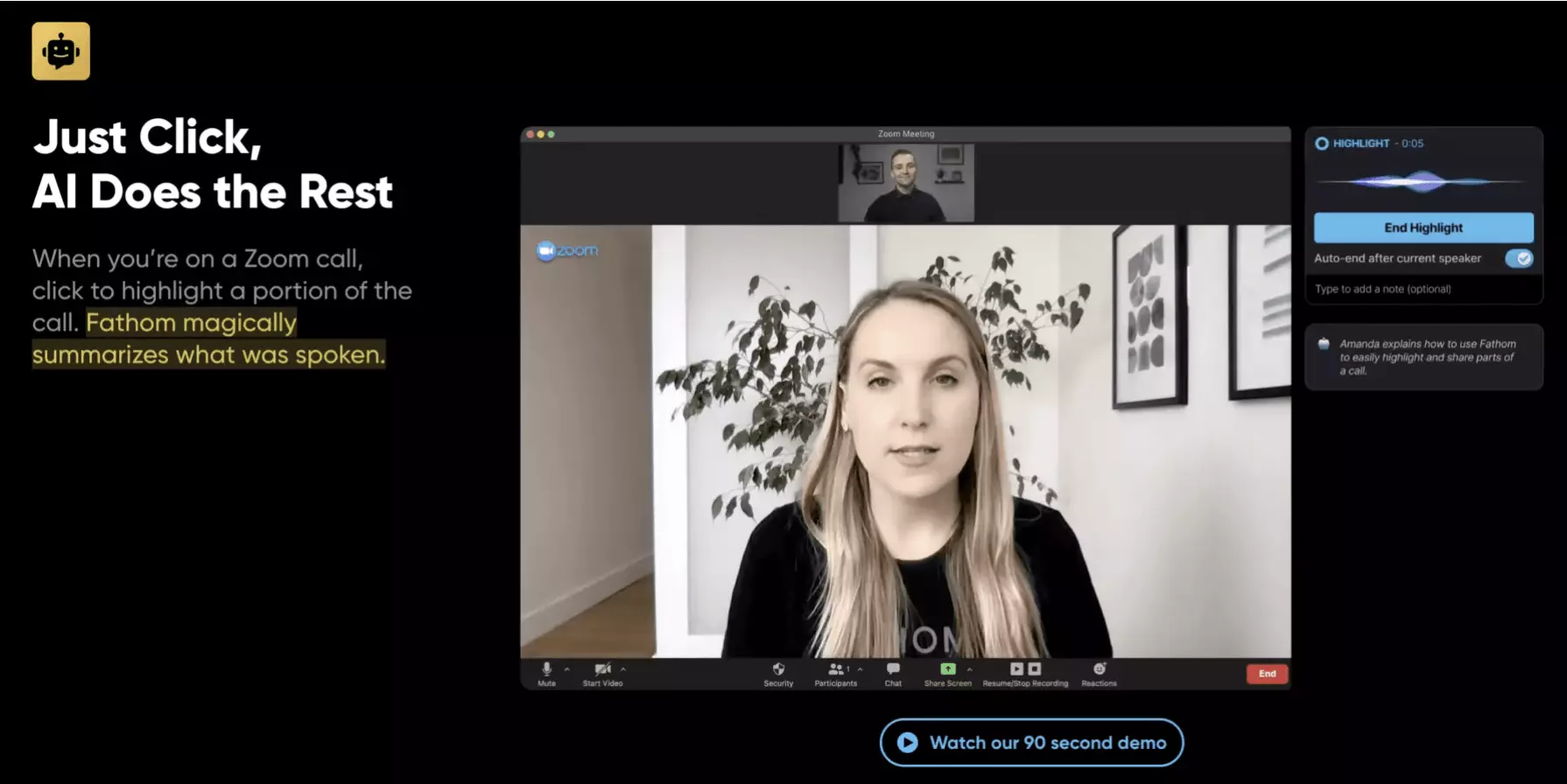Click the Fathom robot logo
Image resolution: width=1567 pixels, height=784 pixels.
coord(60,52)
